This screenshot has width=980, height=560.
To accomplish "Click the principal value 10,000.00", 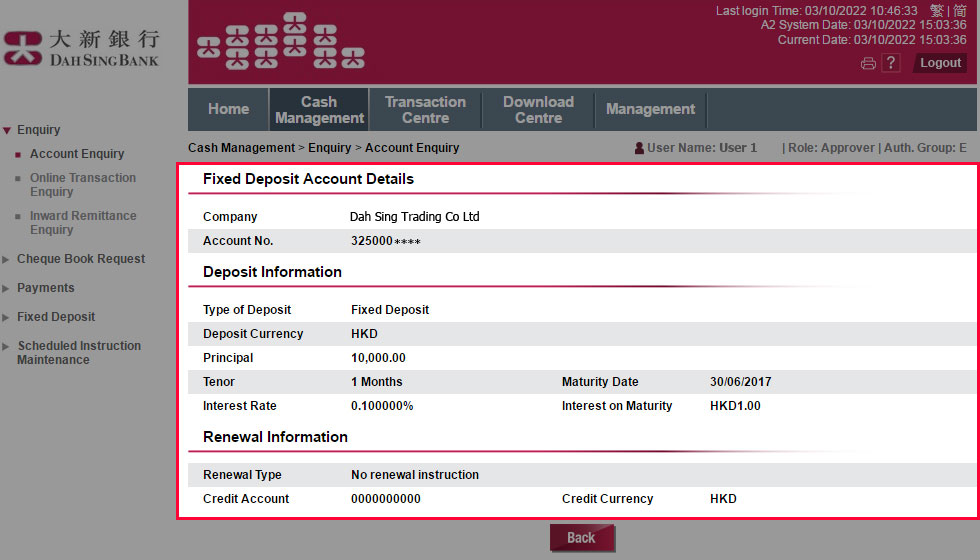I will point(378,358).
